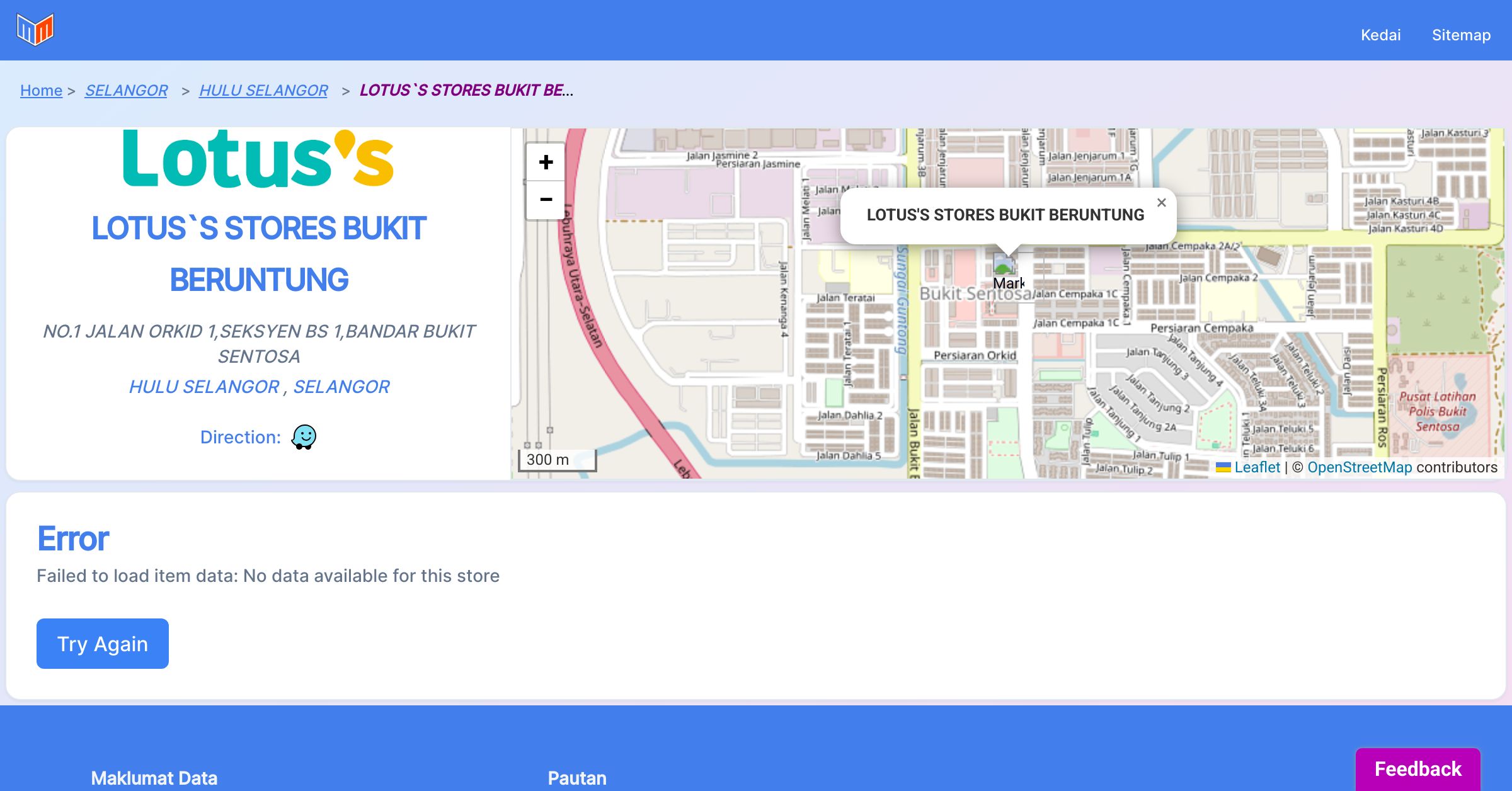Open SELANGOR breadcrumb link
The height and width of the screenshot is (791, 1512).
[x=126, y=91]
